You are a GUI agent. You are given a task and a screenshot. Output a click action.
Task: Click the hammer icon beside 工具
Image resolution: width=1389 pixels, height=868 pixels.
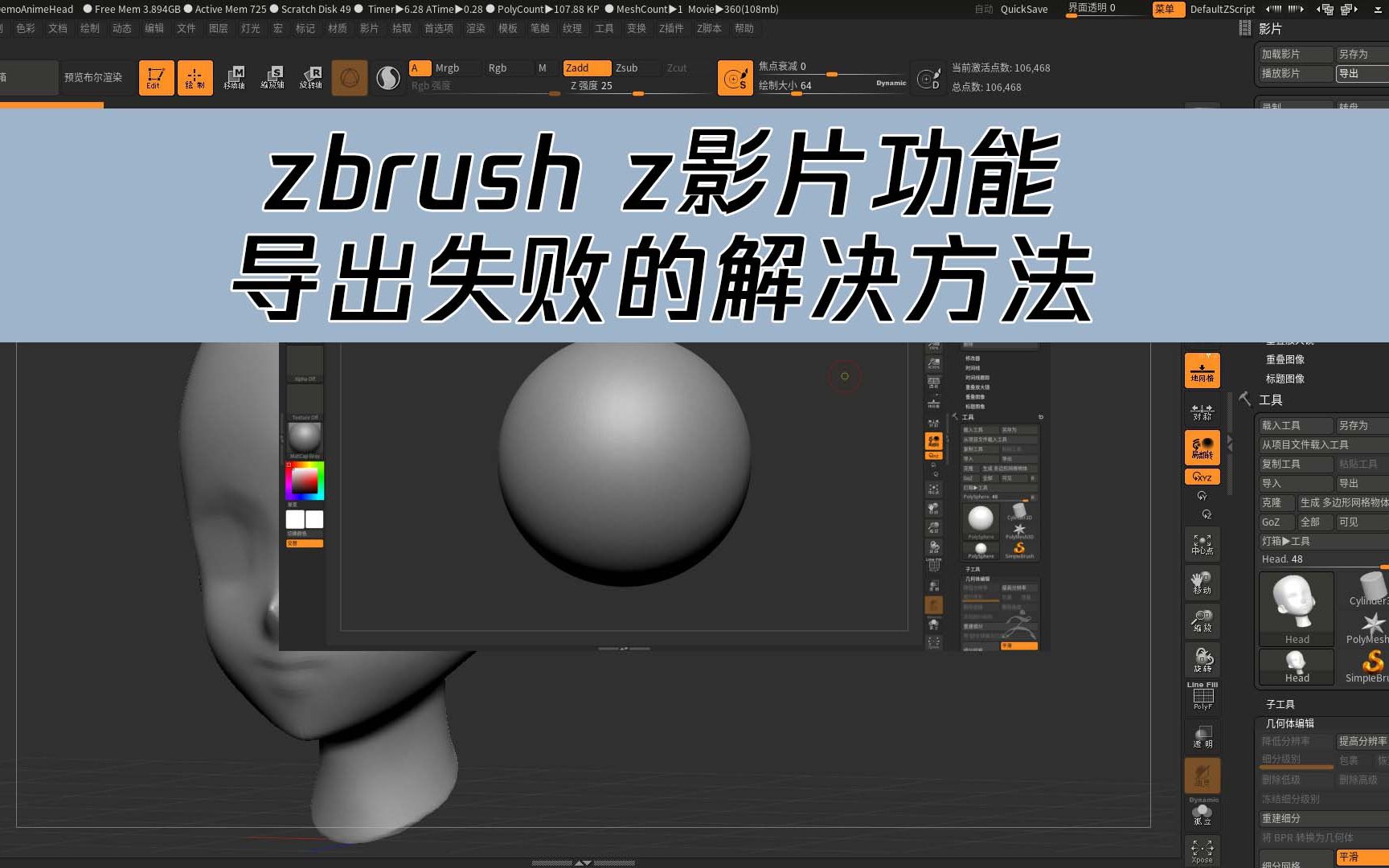[x=1245, y=399]
